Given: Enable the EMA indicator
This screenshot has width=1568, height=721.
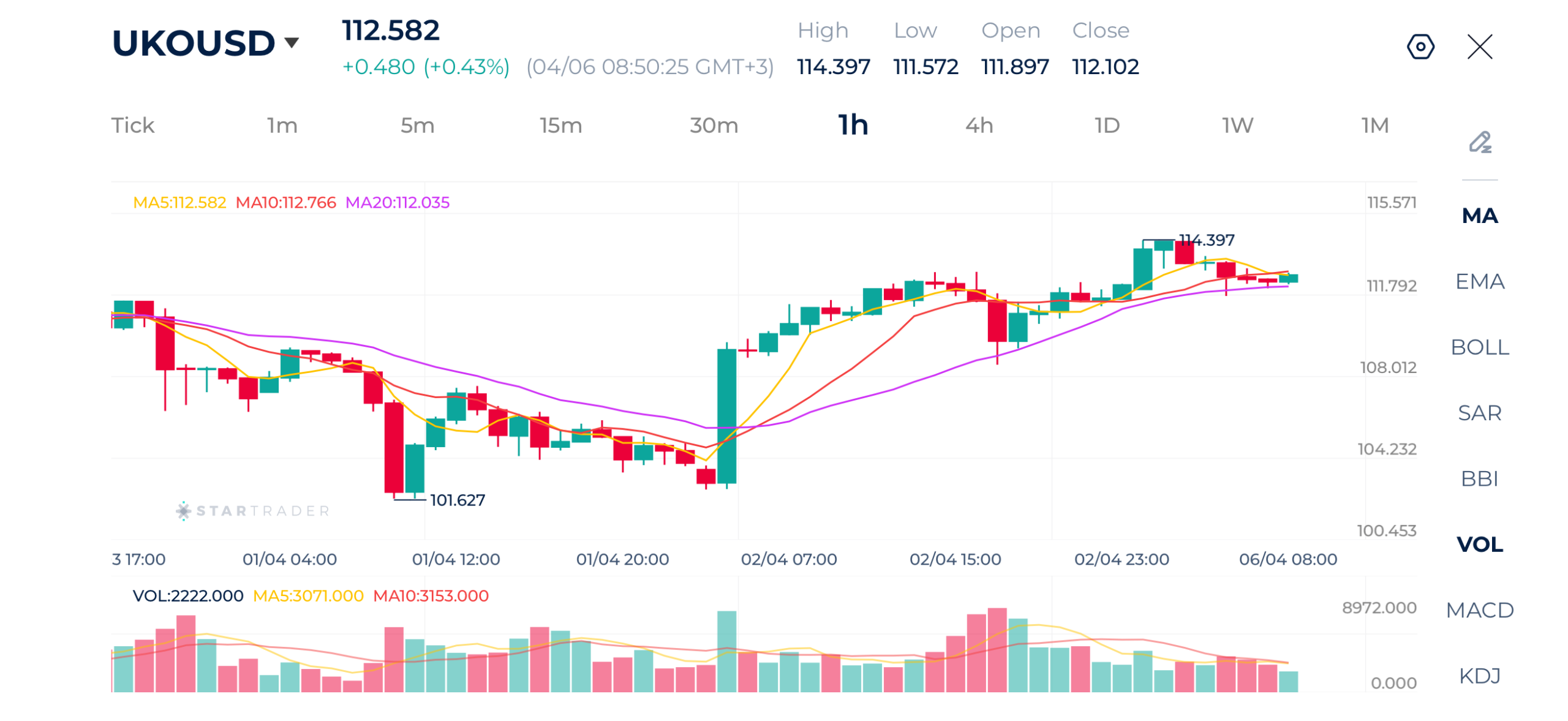Looking at the screenshot, I should tap(1479, 281).
